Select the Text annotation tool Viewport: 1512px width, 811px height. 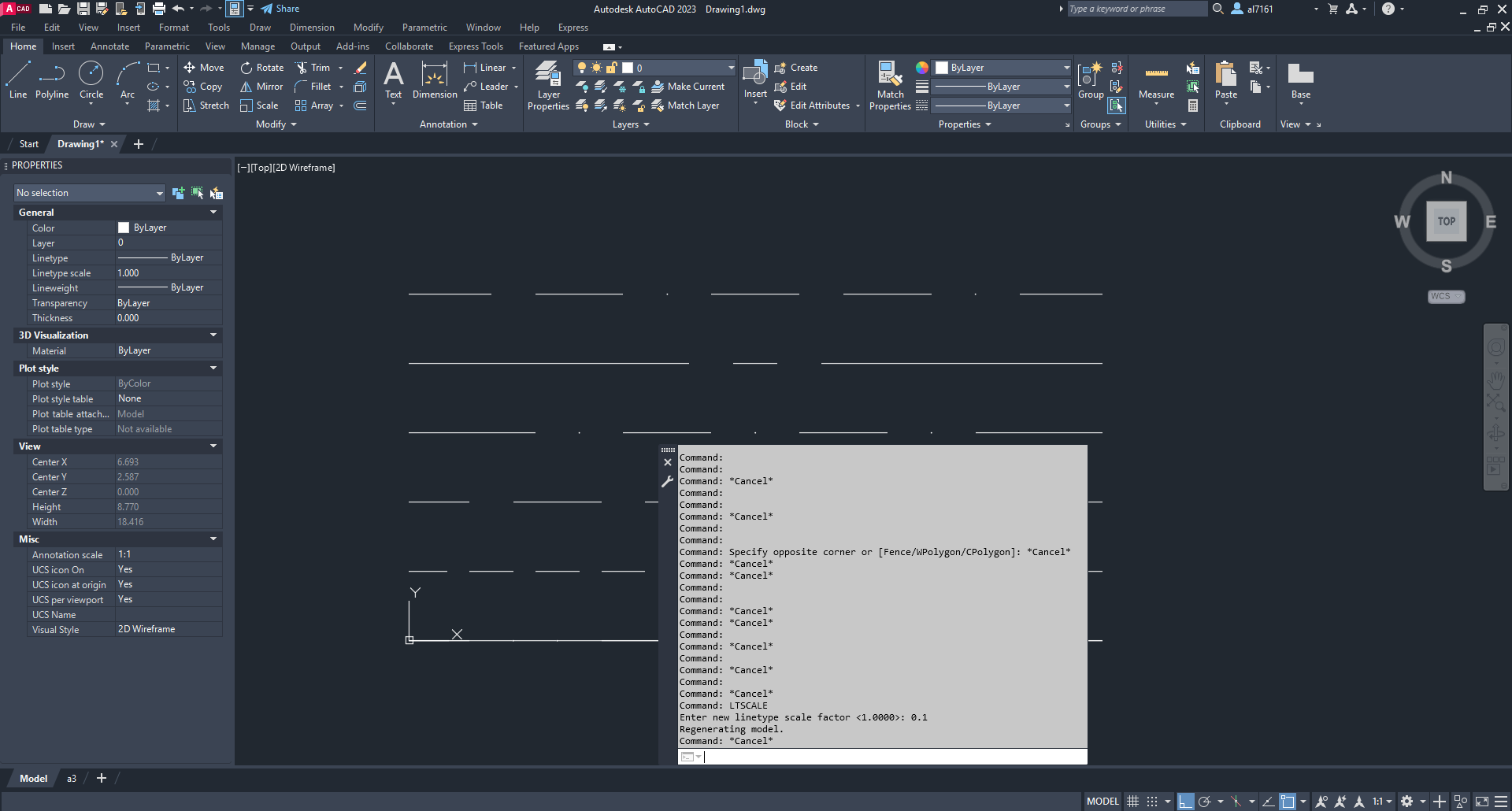tap(393, 80)
